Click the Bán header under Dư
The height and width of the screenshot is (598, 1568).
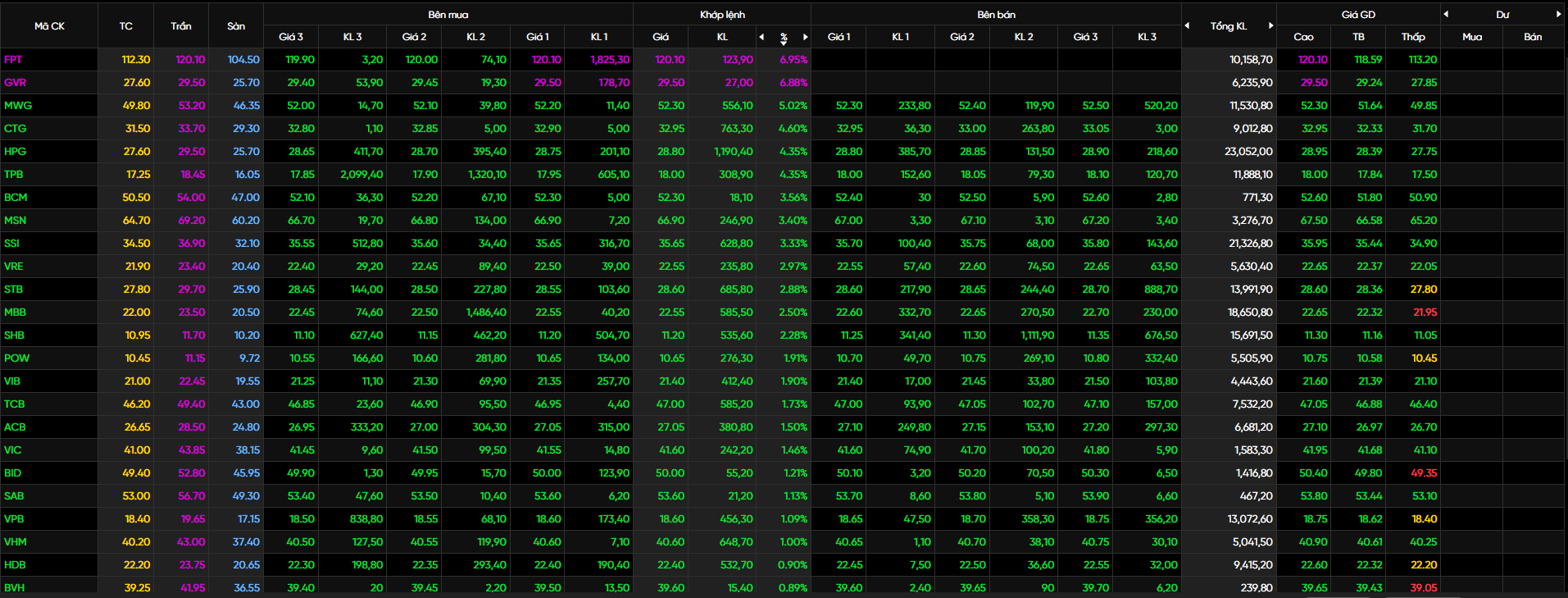tap(1533, 37)
